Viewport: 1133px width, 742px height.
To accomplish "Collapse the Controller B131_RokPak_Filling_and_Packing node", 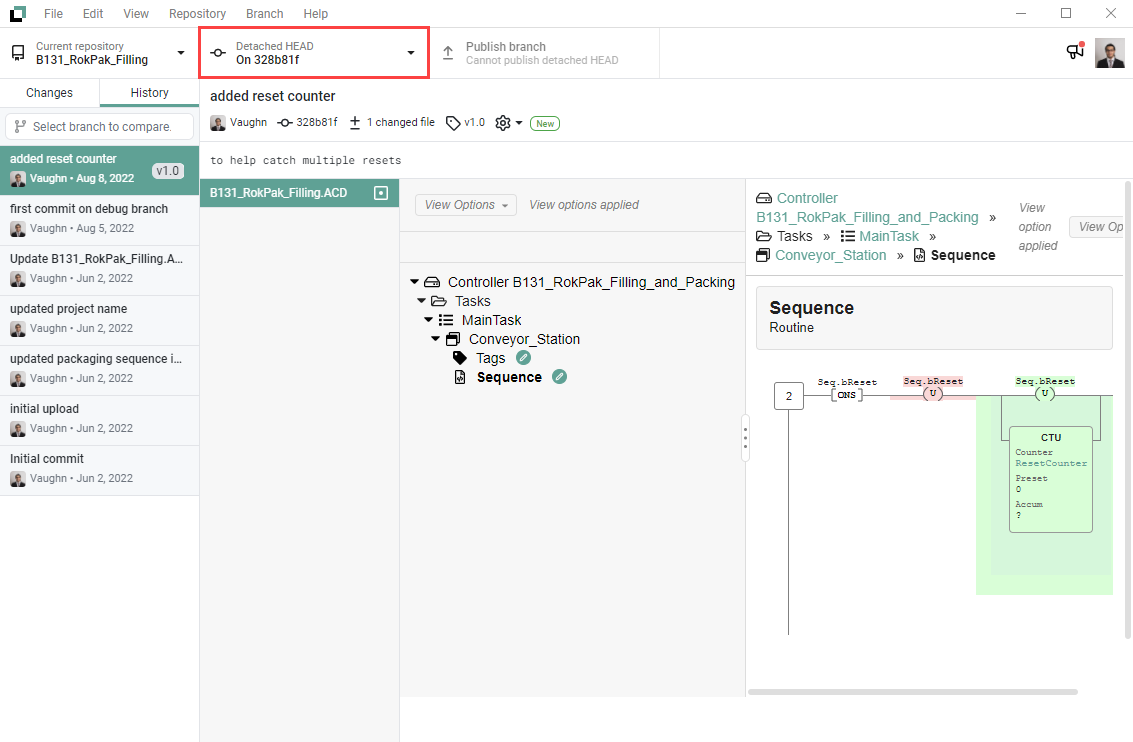I will coord(415,282).
